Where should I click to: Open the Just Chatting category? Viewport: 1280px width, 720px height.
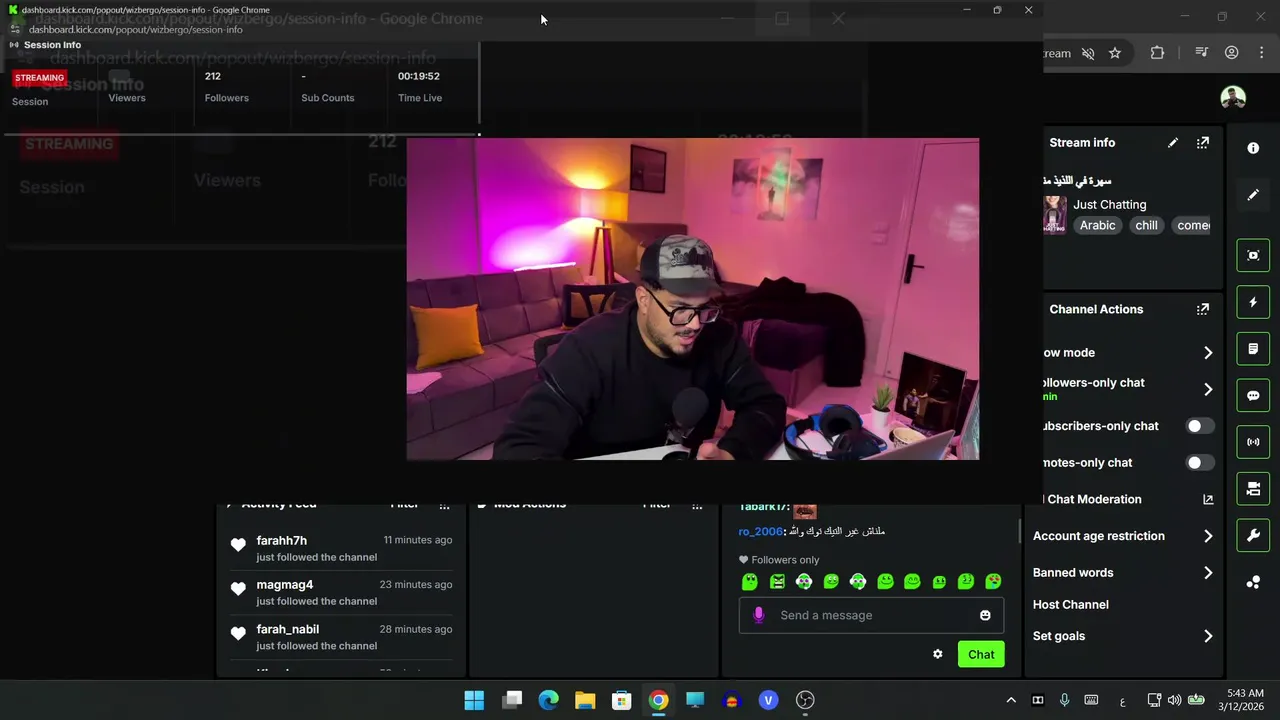click(x=1110, y=204)
